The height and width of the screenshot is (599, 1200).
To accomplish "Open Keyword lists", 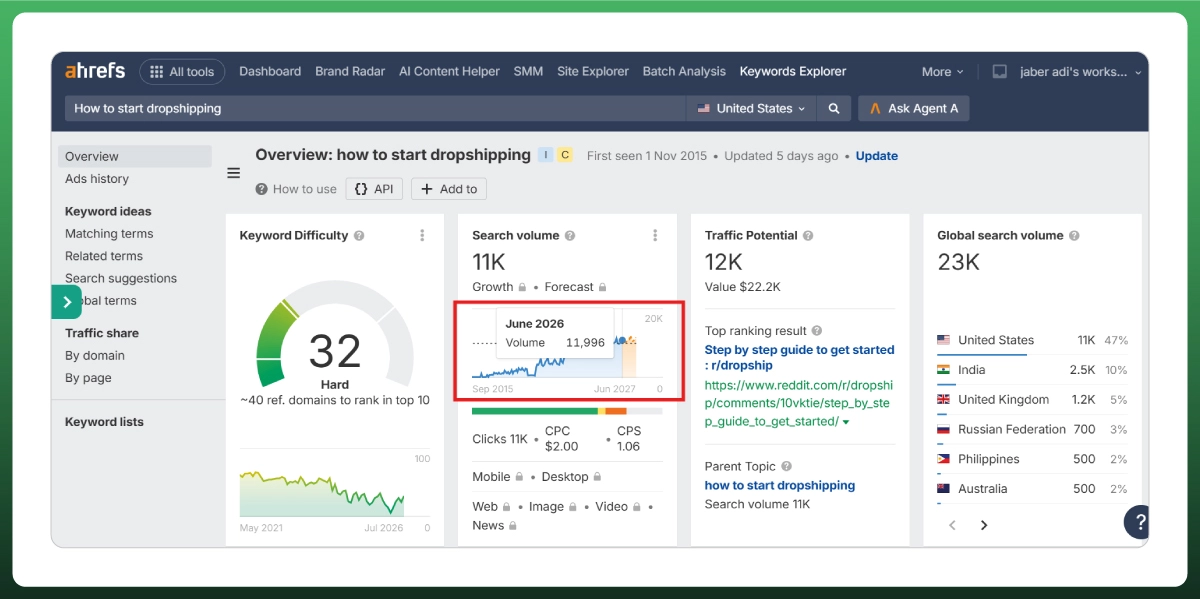I will (x=104, y=422).
